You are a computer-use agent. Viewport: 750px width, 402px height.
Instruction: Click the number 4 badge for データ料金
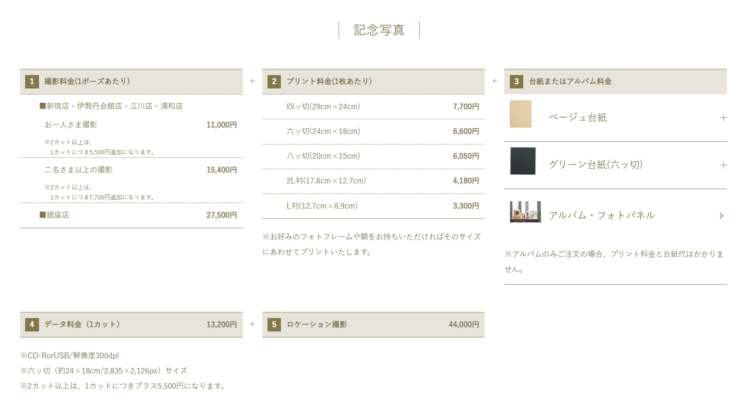pyautogui.click(x=32, y=324)
